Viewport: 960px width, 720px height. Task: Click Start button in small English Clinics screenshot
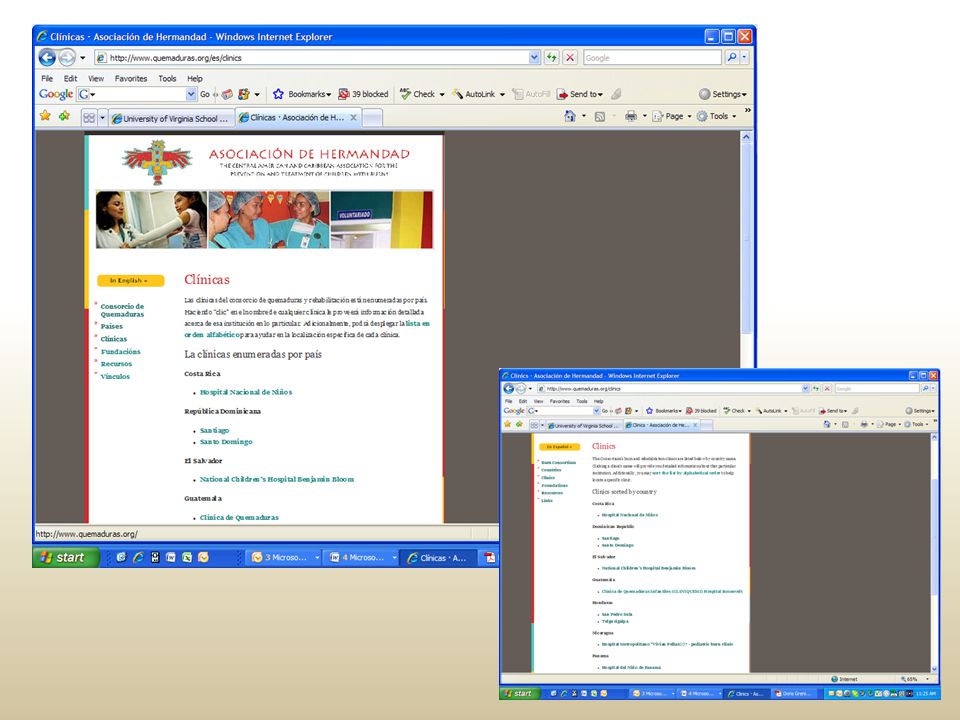tap(520, 693)
